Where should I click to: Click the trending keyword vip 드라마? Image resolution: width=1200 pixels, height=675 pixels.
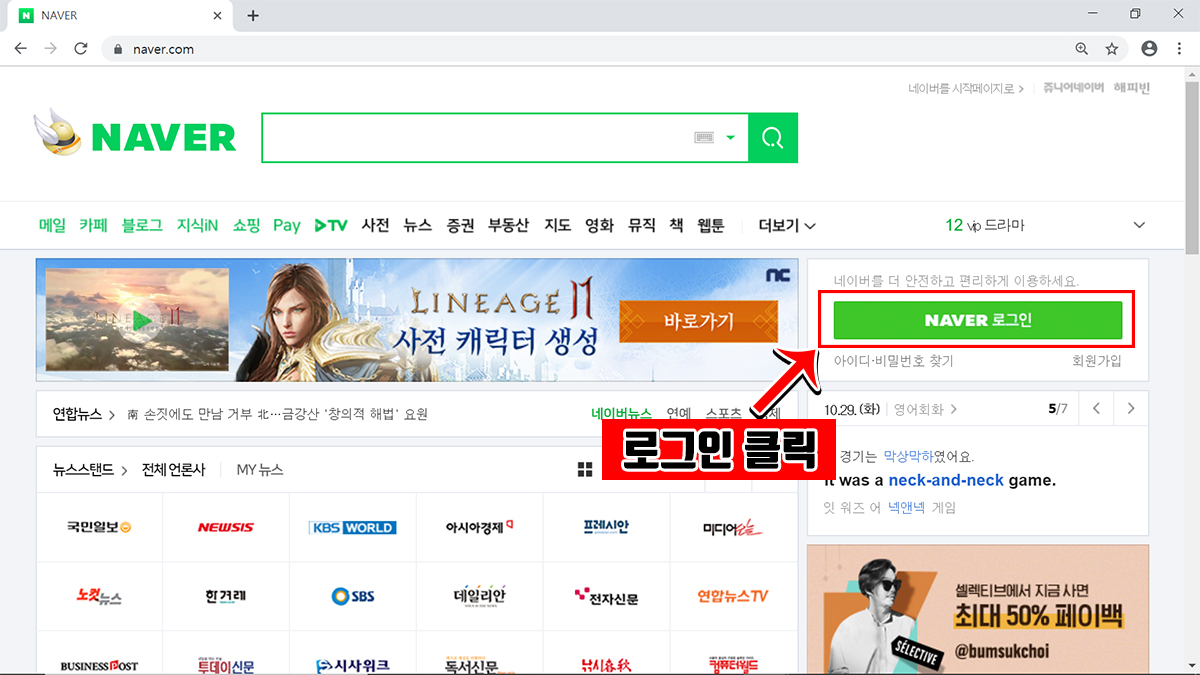(996, 225)
